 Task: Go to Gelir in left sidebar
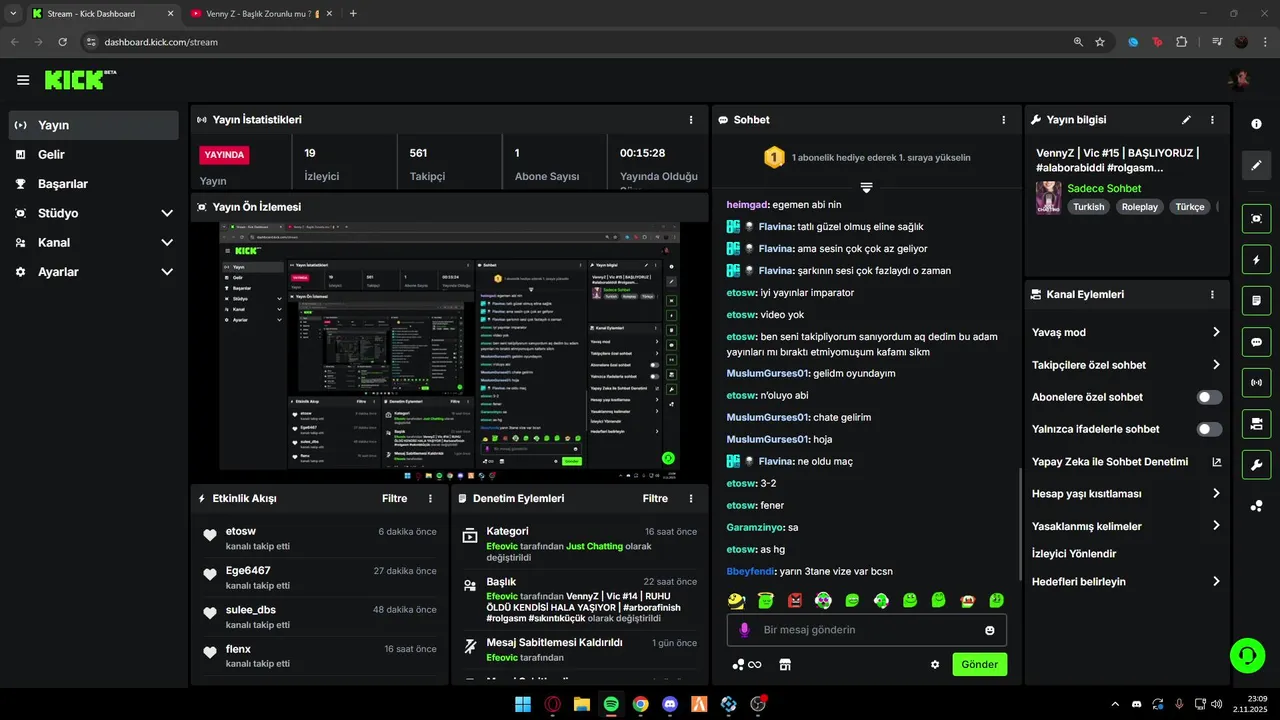click(94, 154)
